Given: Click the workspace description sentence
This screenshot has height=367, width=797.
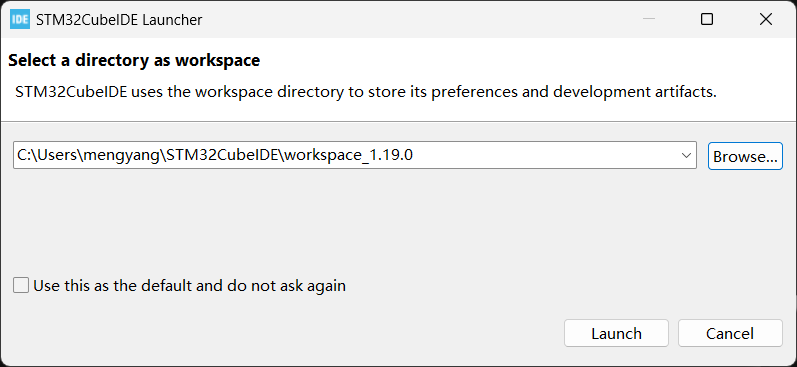Looking at the screenshot, I should point(365,93).
